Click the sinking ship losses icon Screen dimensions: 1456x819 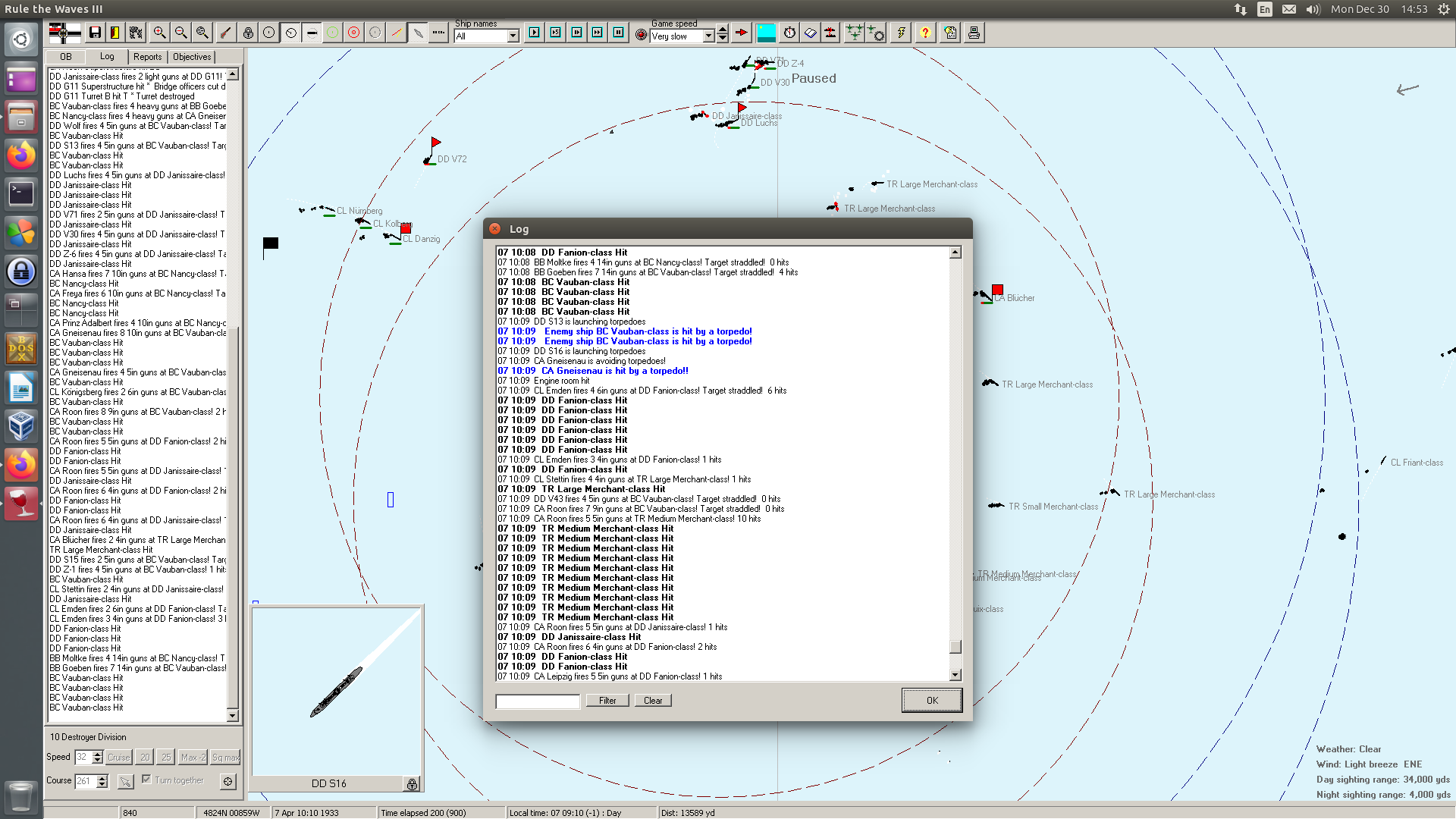831,33
